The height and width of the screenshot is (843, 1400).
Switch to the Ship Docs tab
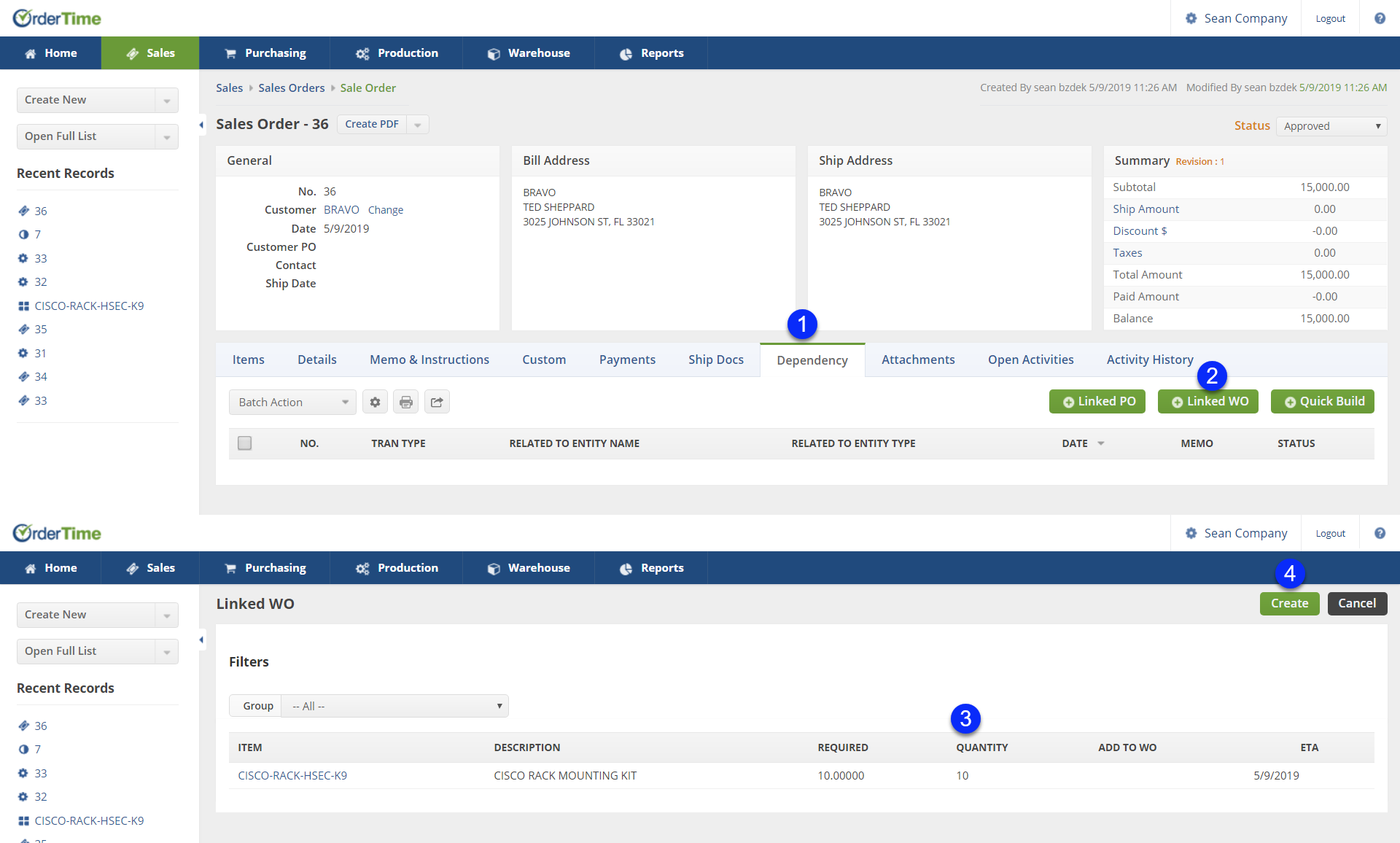[715, 360]
